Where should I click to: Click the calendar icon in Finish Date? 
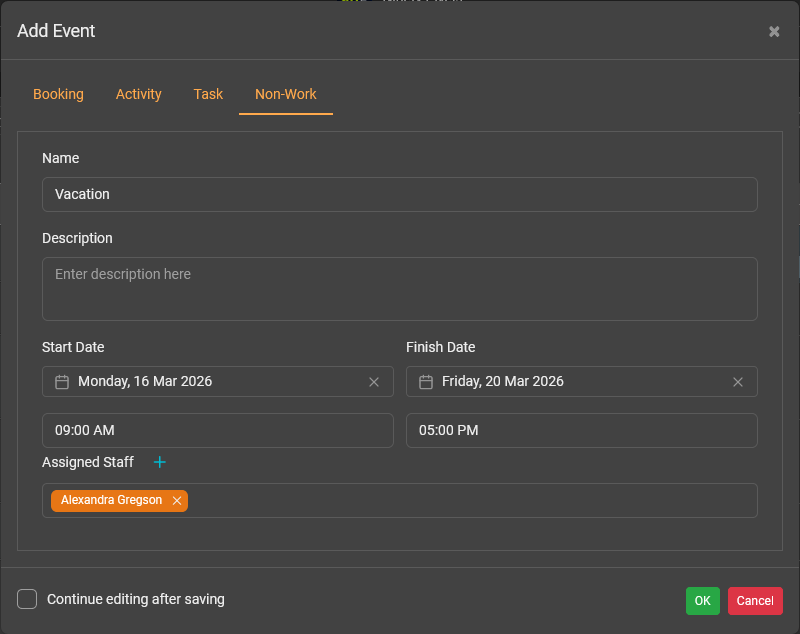426,382
